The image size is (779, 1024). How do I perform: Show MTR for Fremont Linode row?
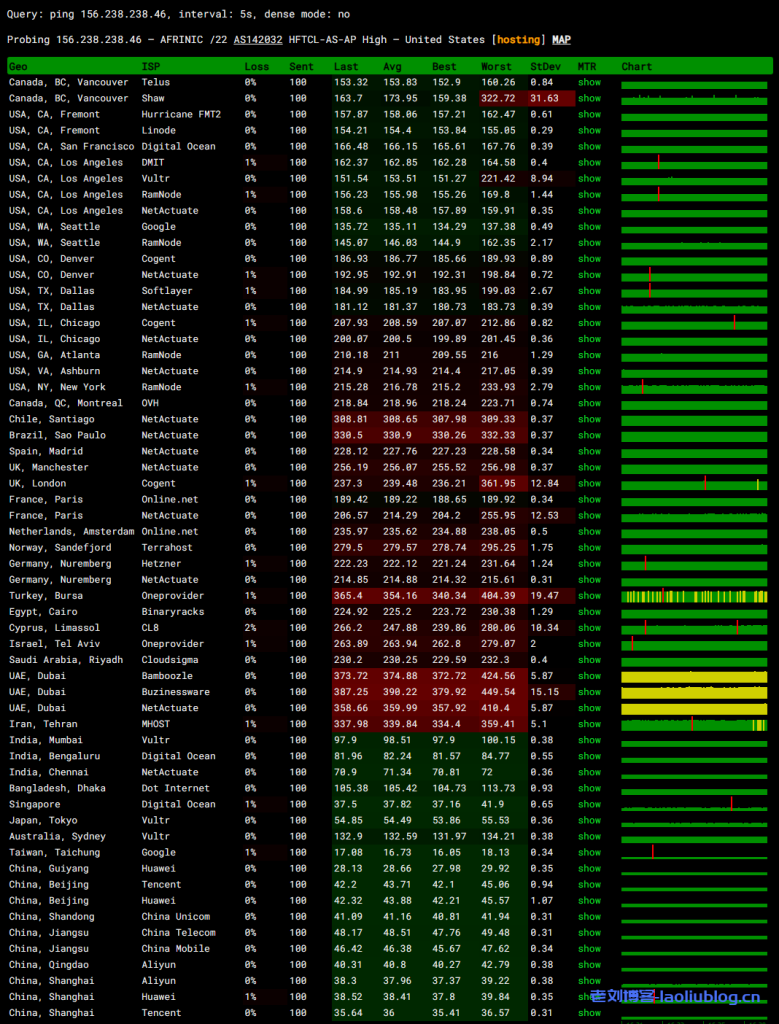[589, 131]
